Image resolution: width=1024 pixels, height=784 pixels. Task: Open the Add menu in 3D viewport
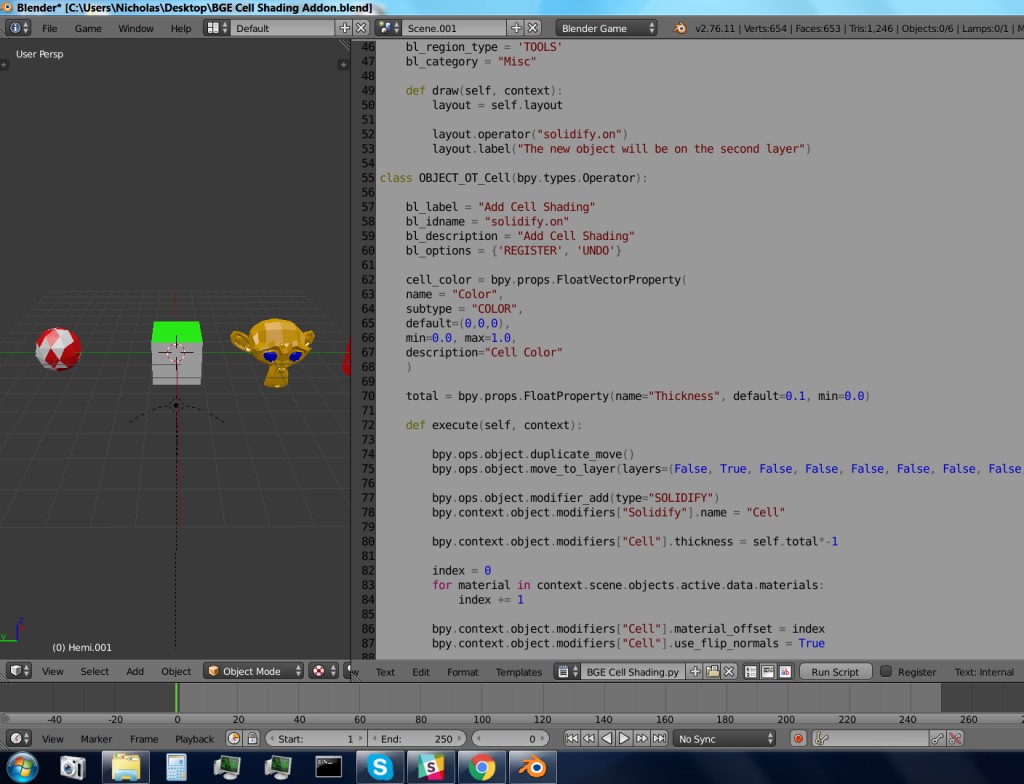135,671
